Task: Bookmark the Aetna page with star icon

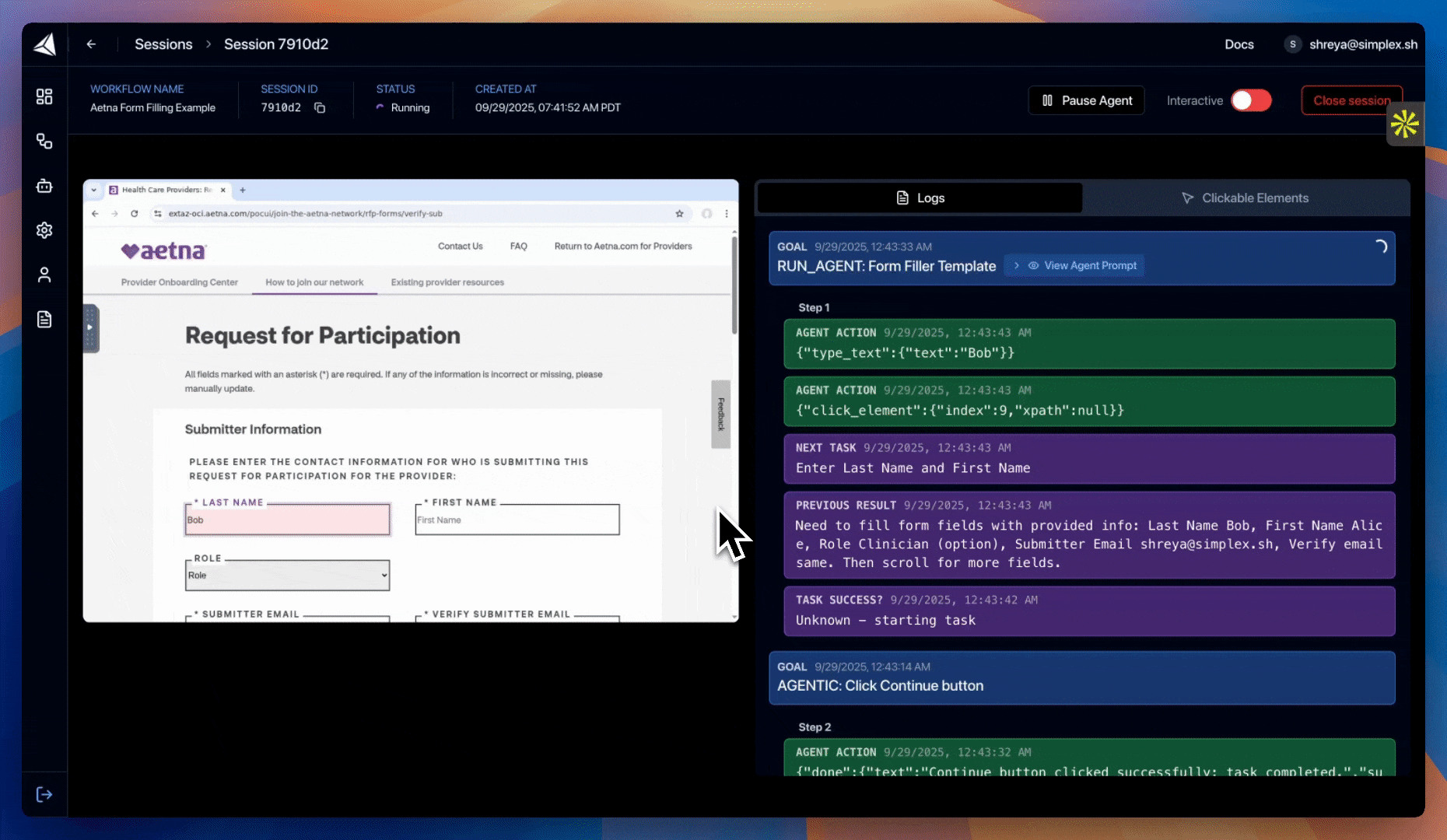Action: (x=679, y=213)
